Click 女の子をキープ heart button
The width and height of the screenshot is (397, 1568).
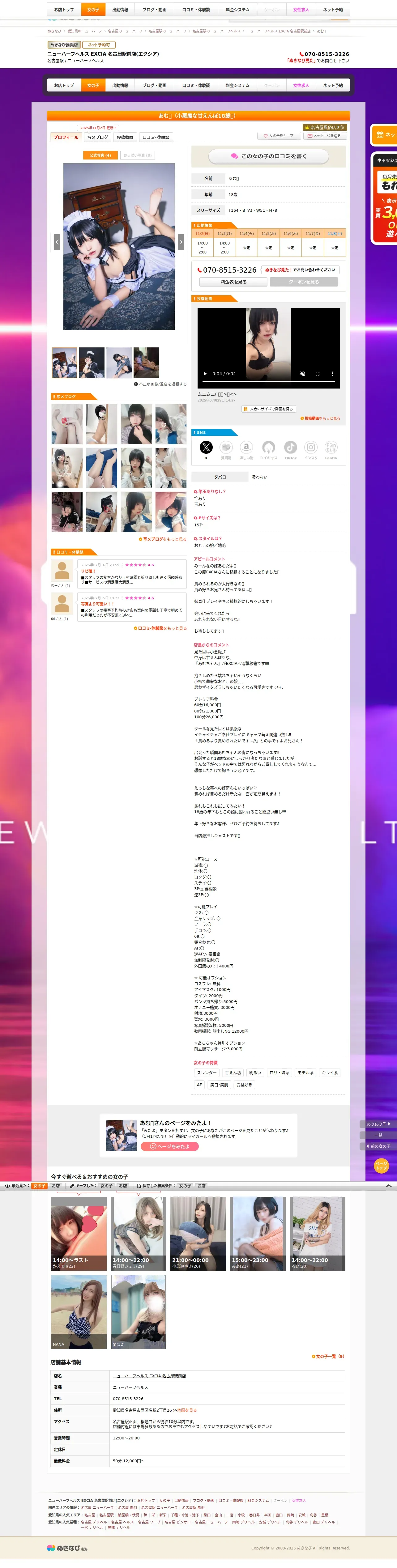point(279,136)
